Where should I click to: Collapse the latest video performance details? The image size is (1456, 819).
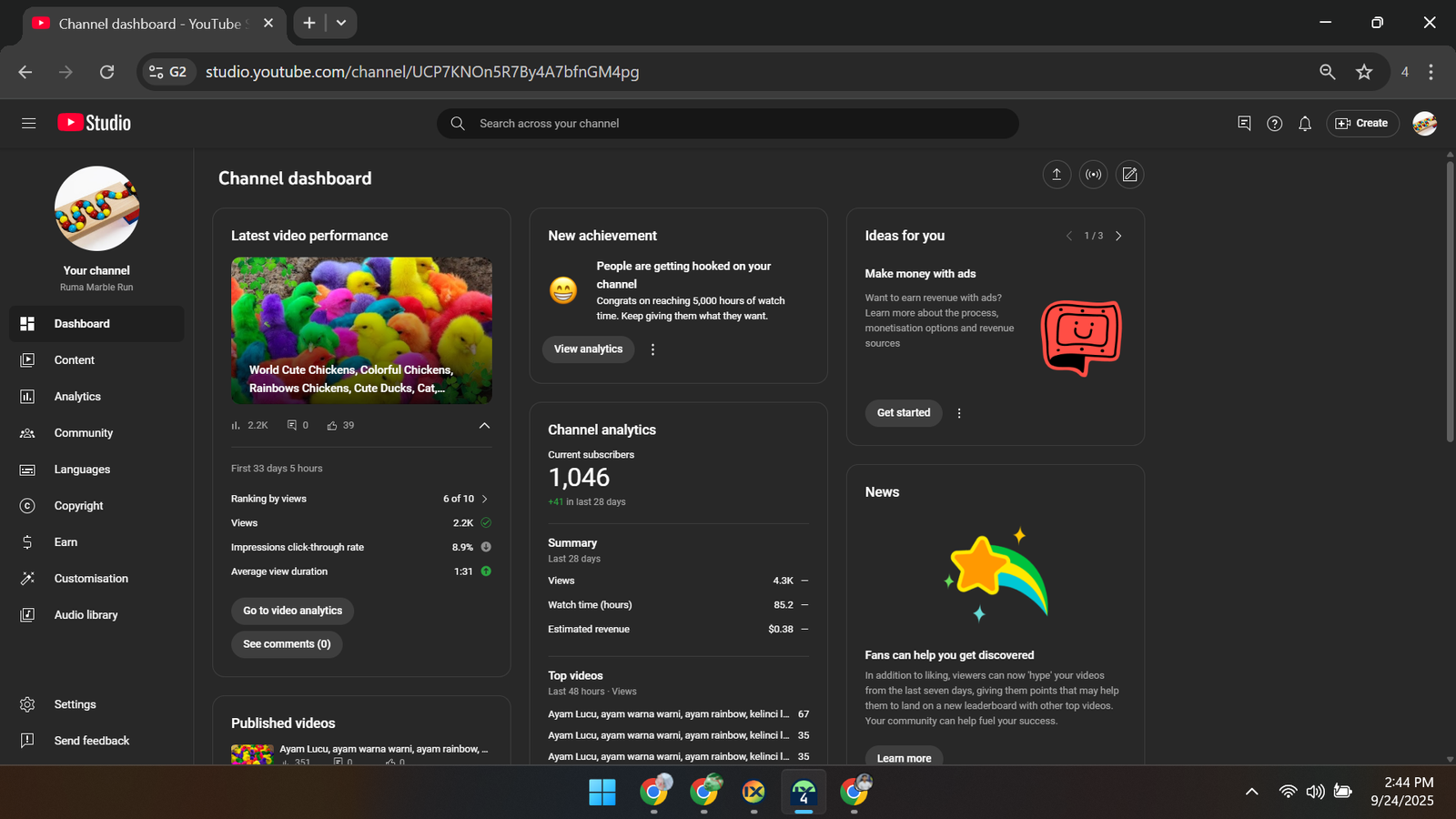point(484,425)
